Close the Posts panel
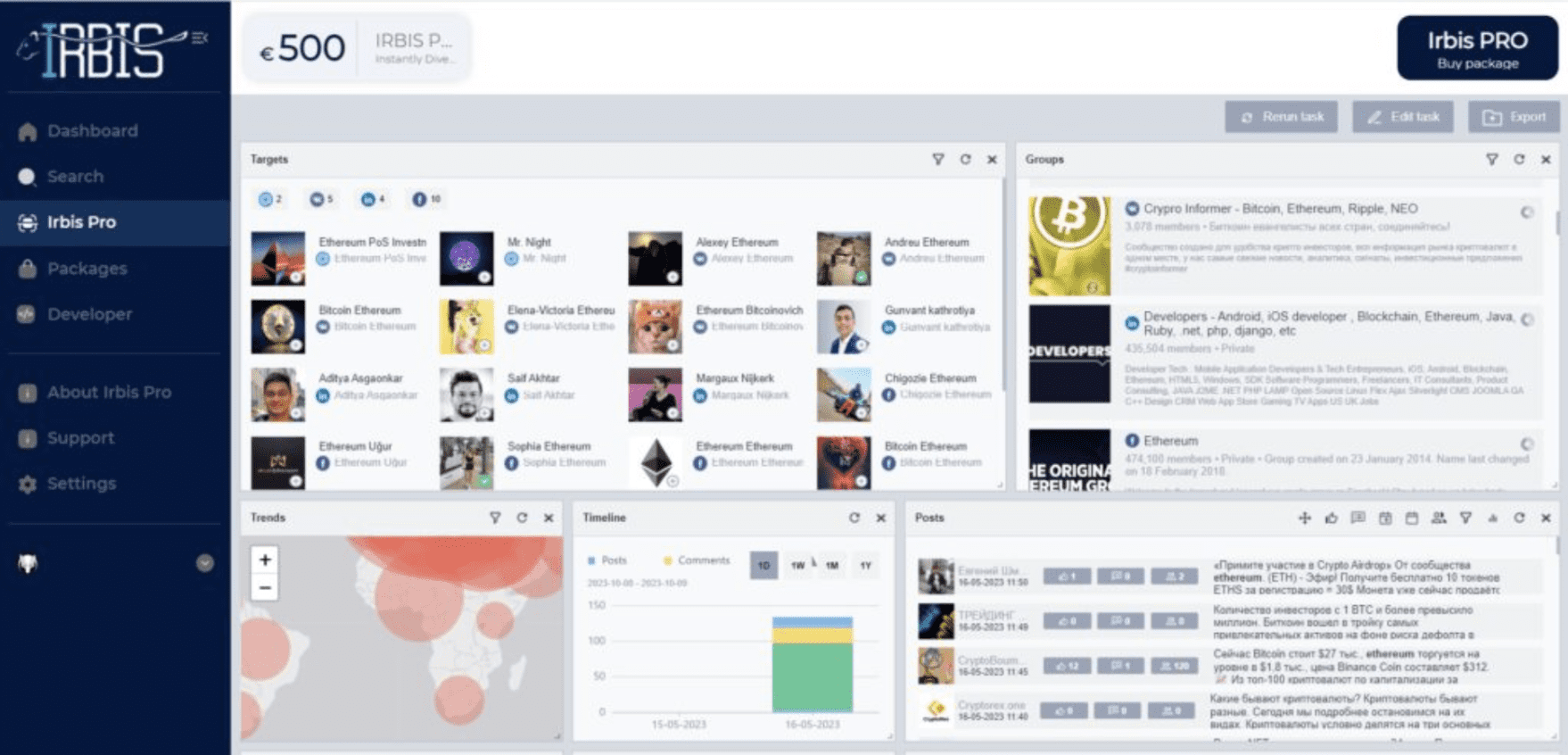The height and width of the screenshot is (755, 1568). (x=1546, y=518)
